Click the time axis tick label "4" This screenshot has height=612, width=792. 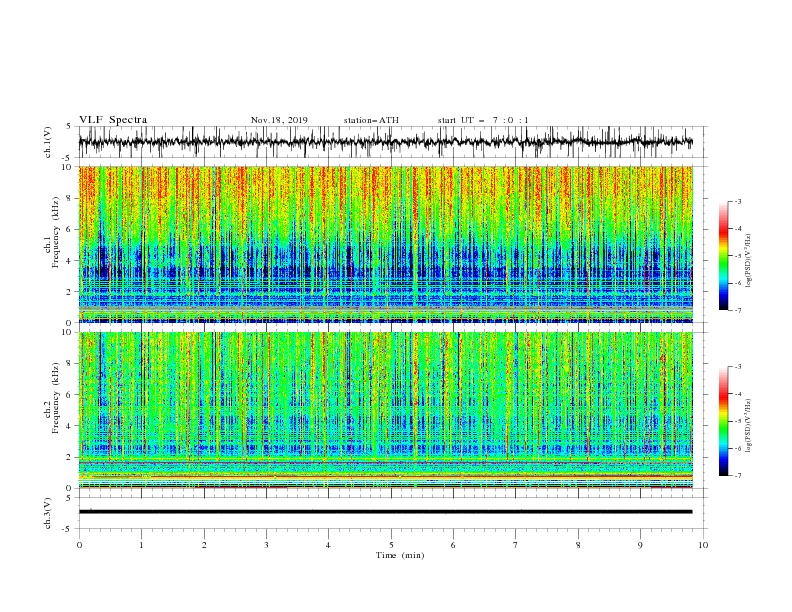[x=328, y=545]
